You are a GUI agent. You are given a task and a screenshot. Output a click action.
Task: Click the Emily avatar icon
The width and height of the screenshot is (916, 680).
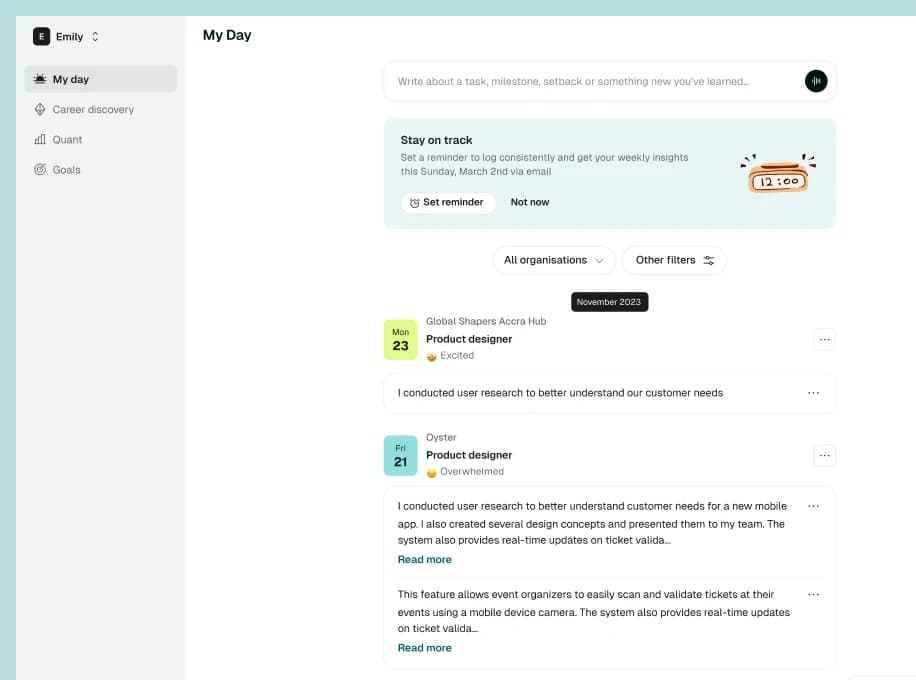[41, 36]
